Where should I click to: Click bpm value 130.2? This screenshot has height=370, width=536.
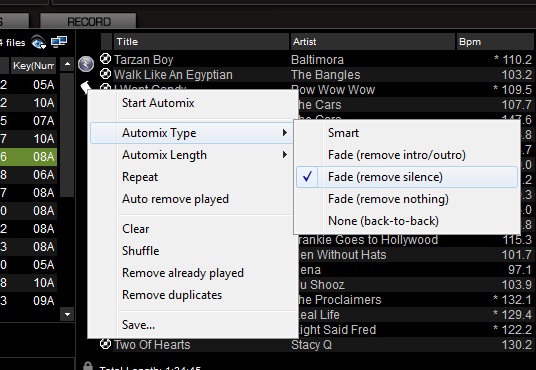tap(517, 345)
